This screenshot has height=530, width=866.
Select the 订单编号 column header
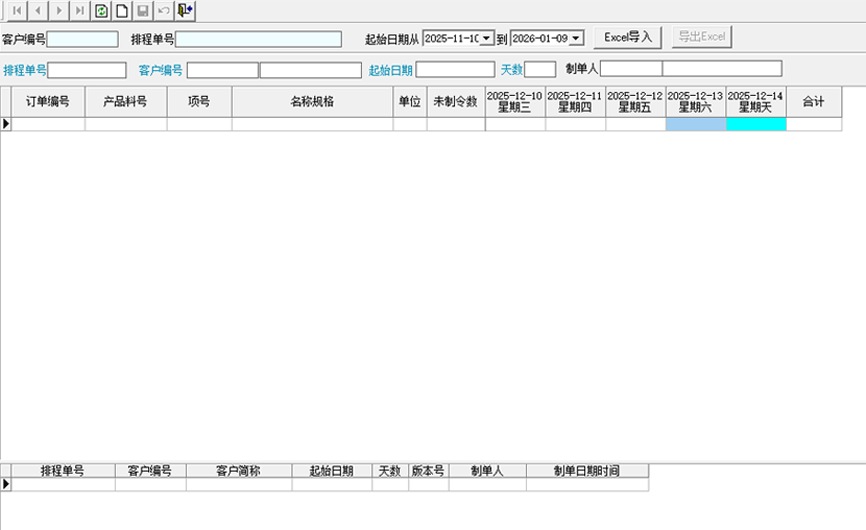(47, 102)
